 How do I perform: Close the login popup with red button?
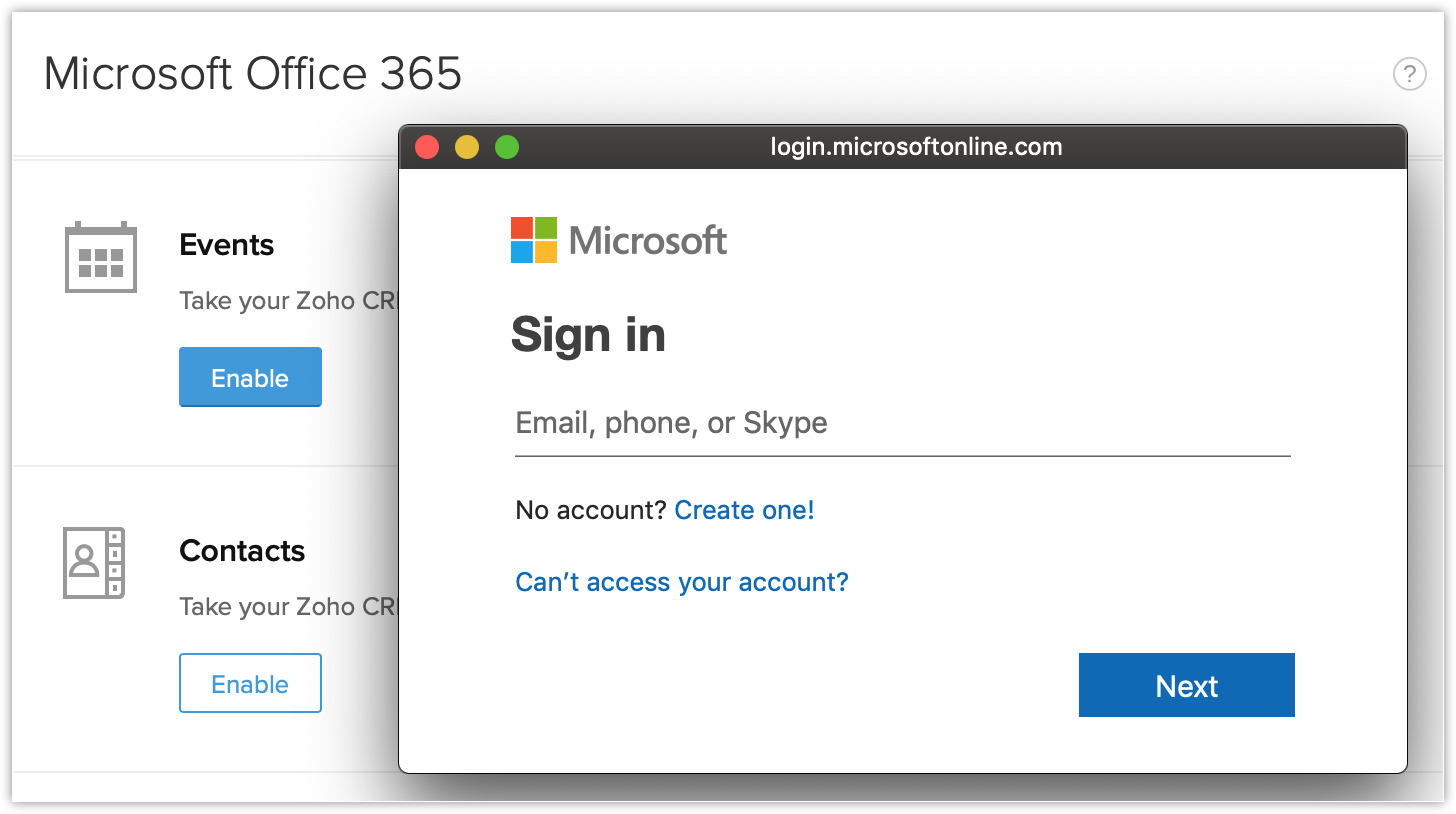point(427,148)
